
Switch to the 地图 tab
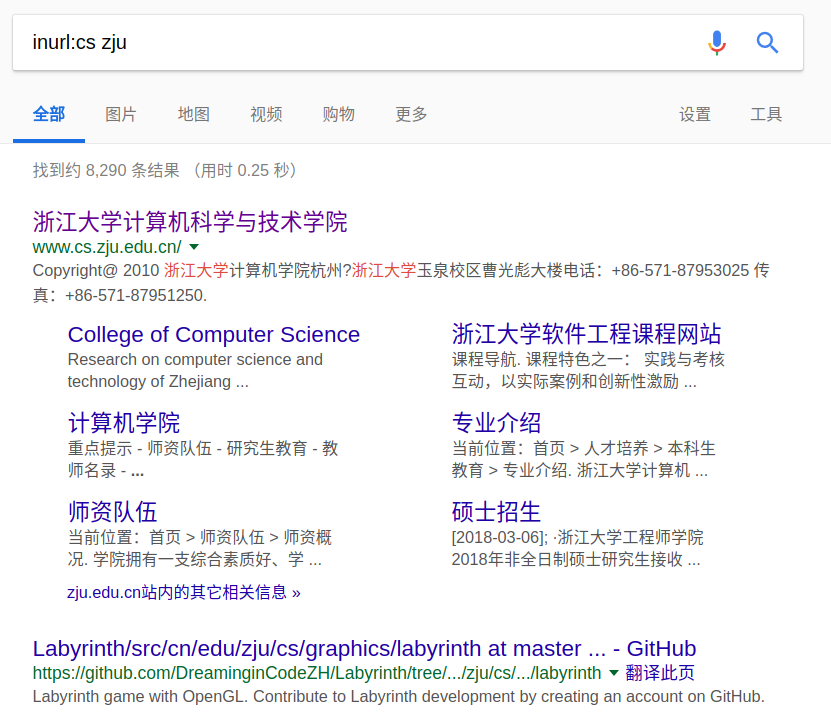click(193, 114)
